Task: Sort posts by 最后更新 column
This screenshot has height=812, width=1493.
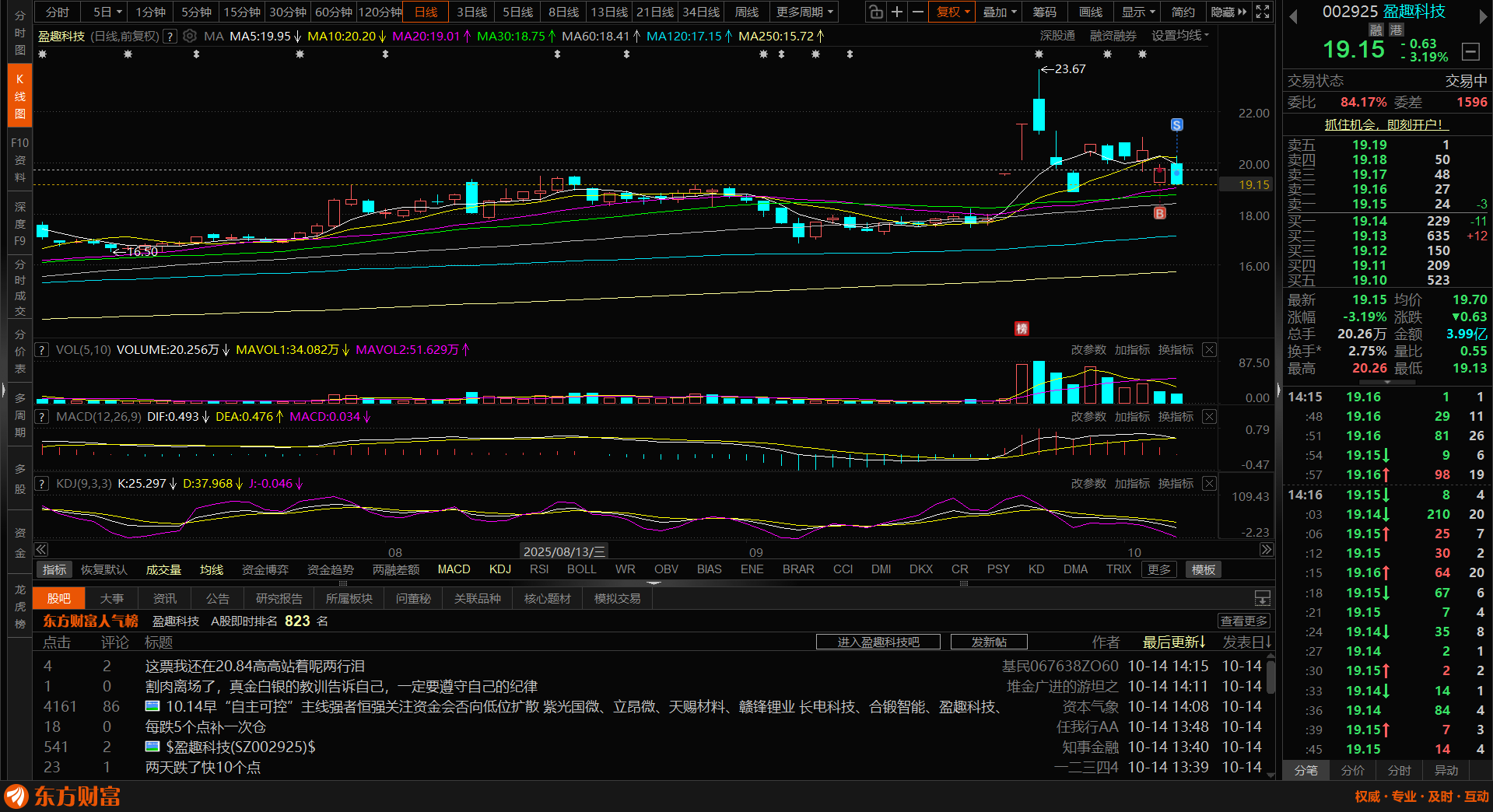Action: pyautogui.click(x=1173, y=642)
